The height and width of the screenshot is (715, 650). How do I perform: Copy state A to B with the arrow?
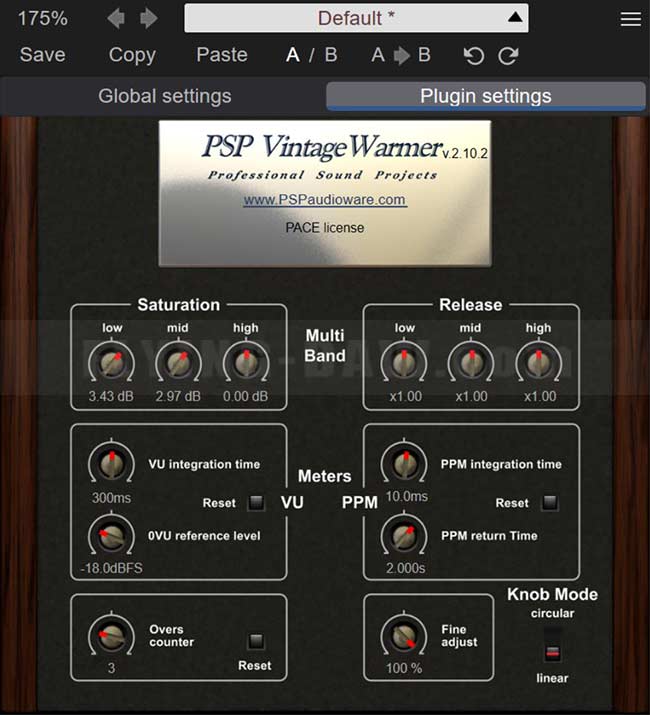point(401,55)
